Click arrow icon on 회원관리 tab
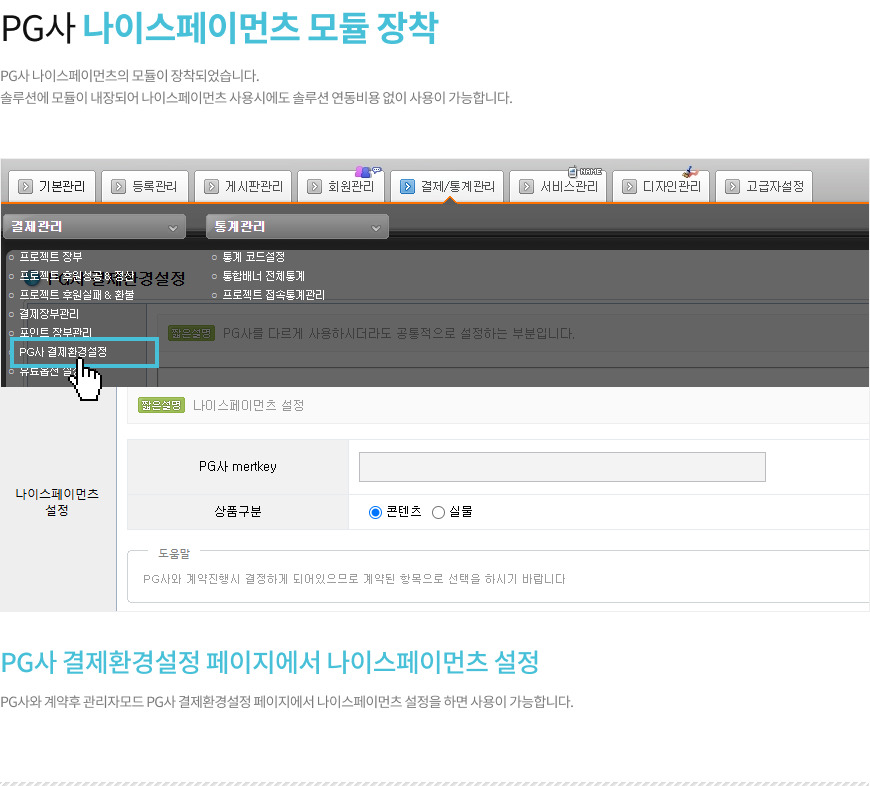870x786 pixels. click(x=314, y=186)
